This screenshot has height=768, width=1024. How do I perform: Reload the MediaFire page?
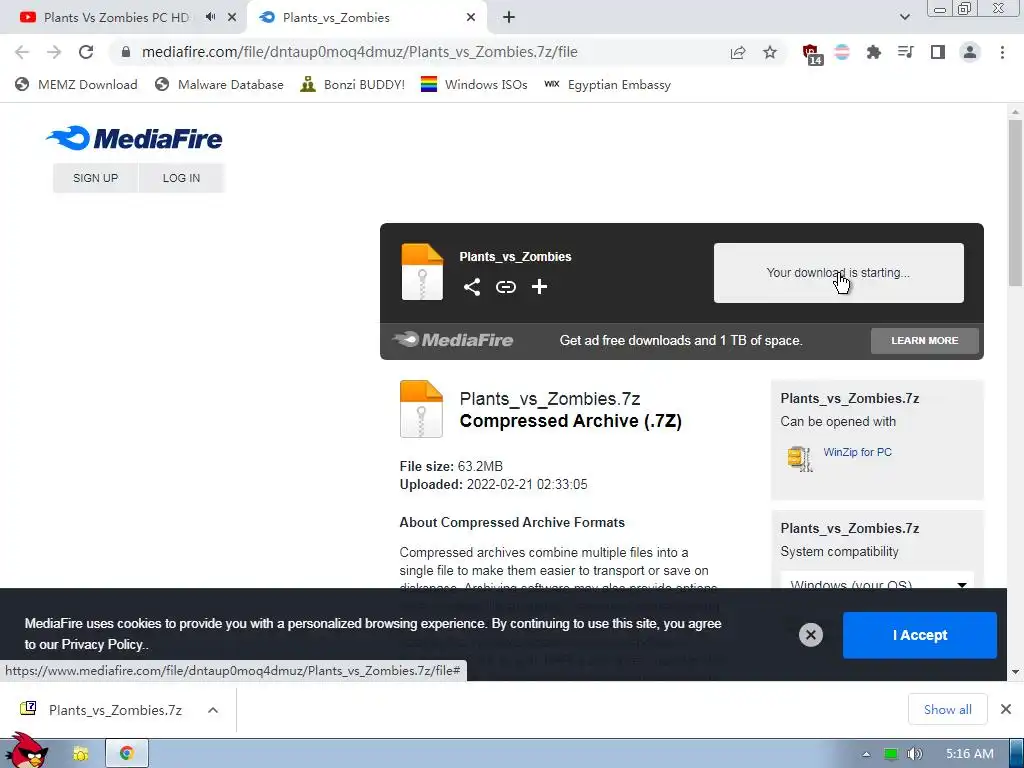tap(86, 52)
